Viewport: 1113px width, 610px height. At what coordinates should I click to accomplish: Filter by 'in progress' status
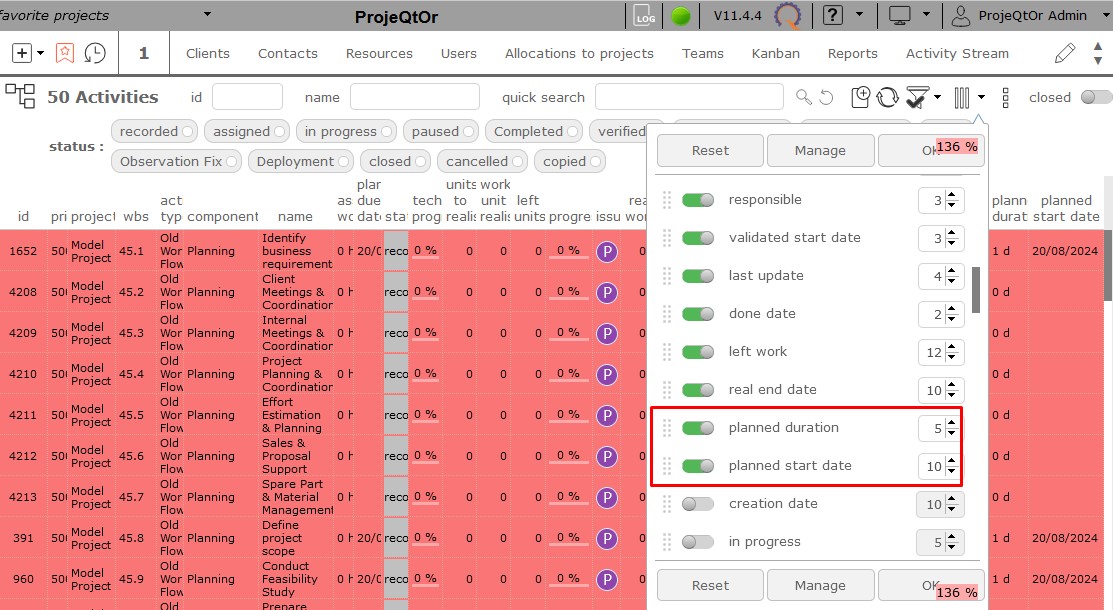(346, 131)
